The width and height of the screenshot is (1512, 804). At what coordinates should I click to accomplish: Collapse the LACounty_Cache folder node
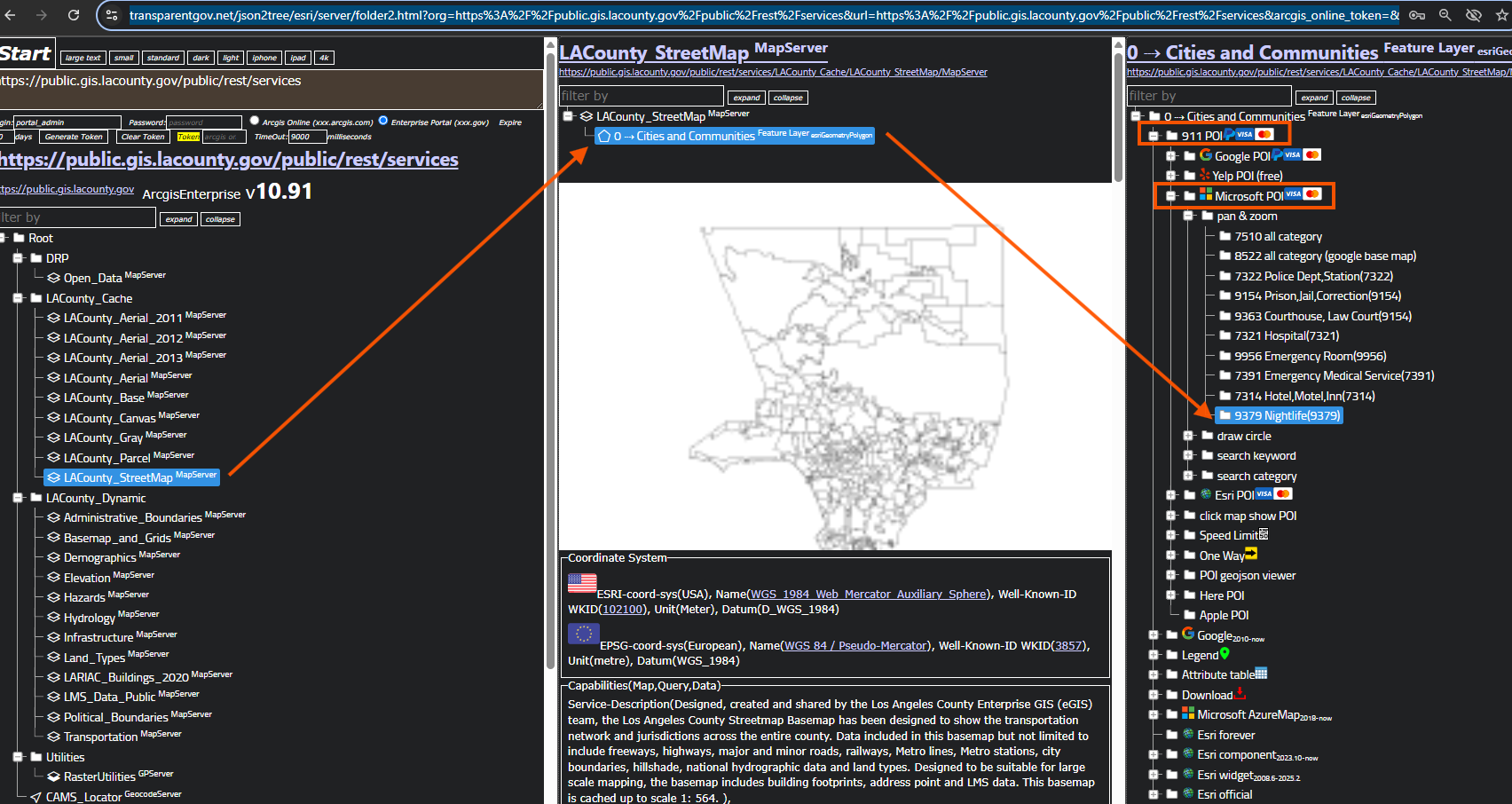pos(18,298)
